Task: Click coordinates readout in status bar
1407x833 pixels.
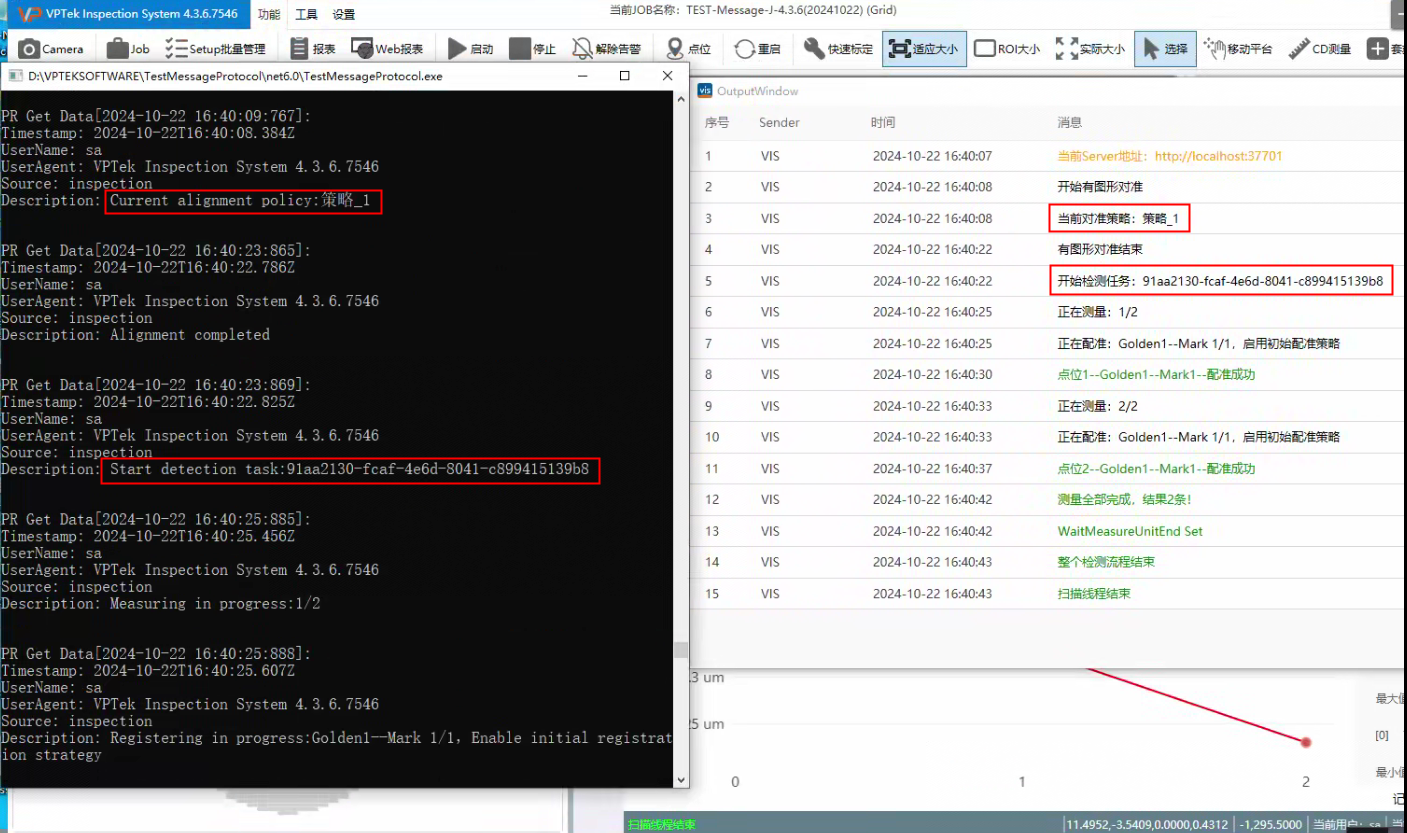Action: pyautogui.click(x=1148, y=825)
